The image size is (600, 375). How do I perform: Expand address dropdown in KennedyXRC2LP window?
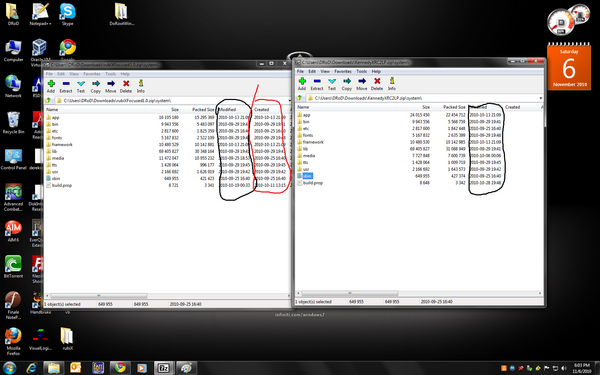(541, 98)
